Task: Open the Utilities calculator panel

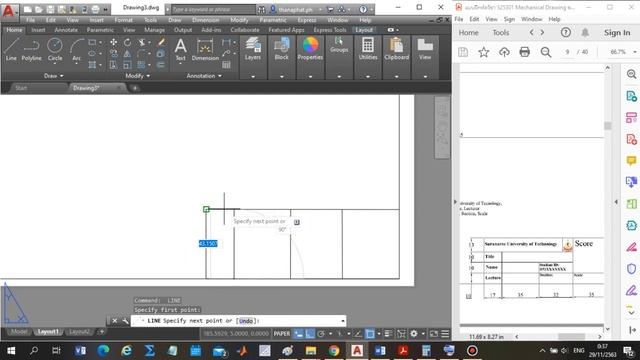Action: click(x=368, y=49)
